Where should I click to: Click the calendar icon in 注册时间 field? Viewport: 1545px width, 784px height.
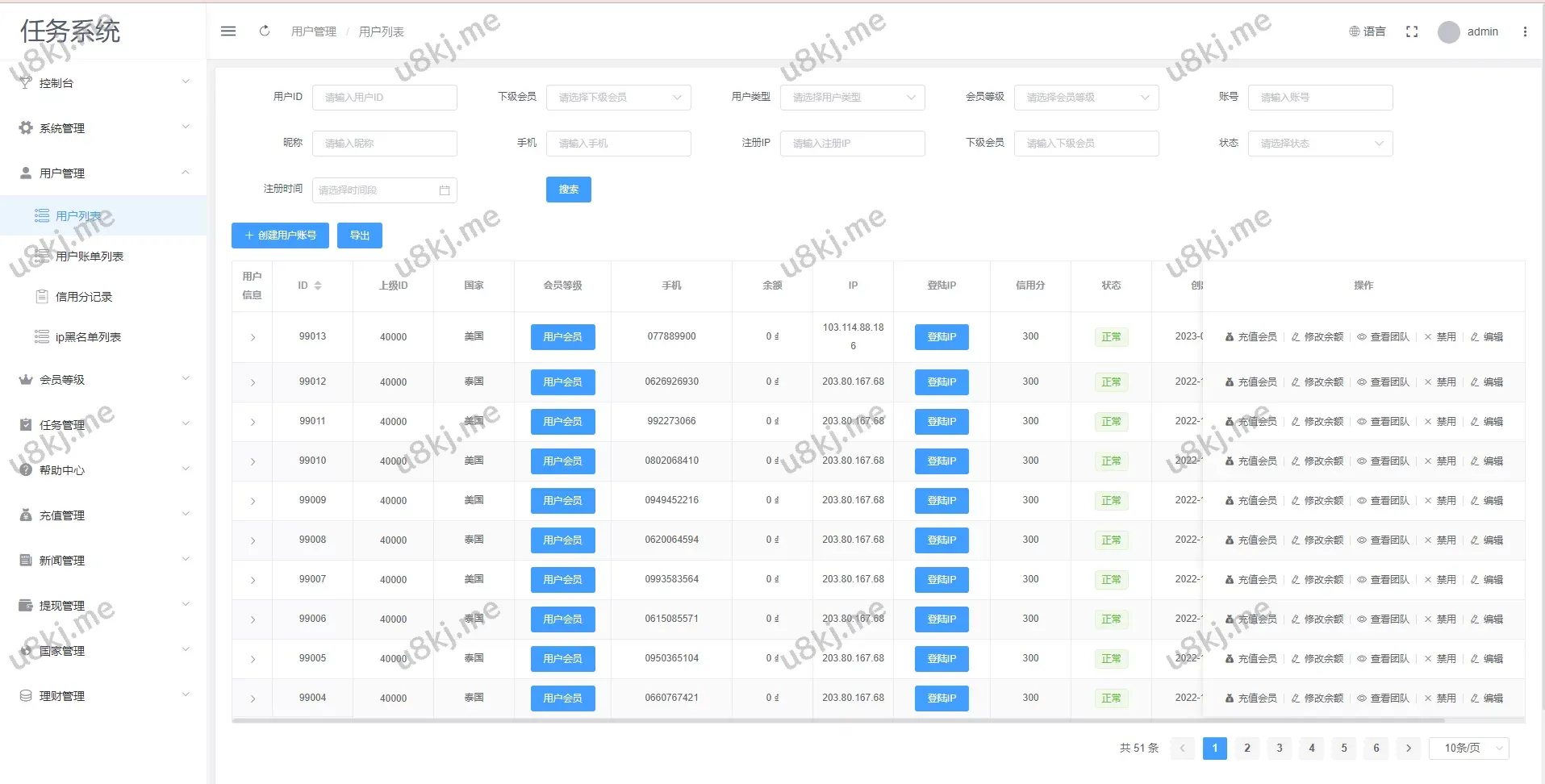click(x=445, y=190)
